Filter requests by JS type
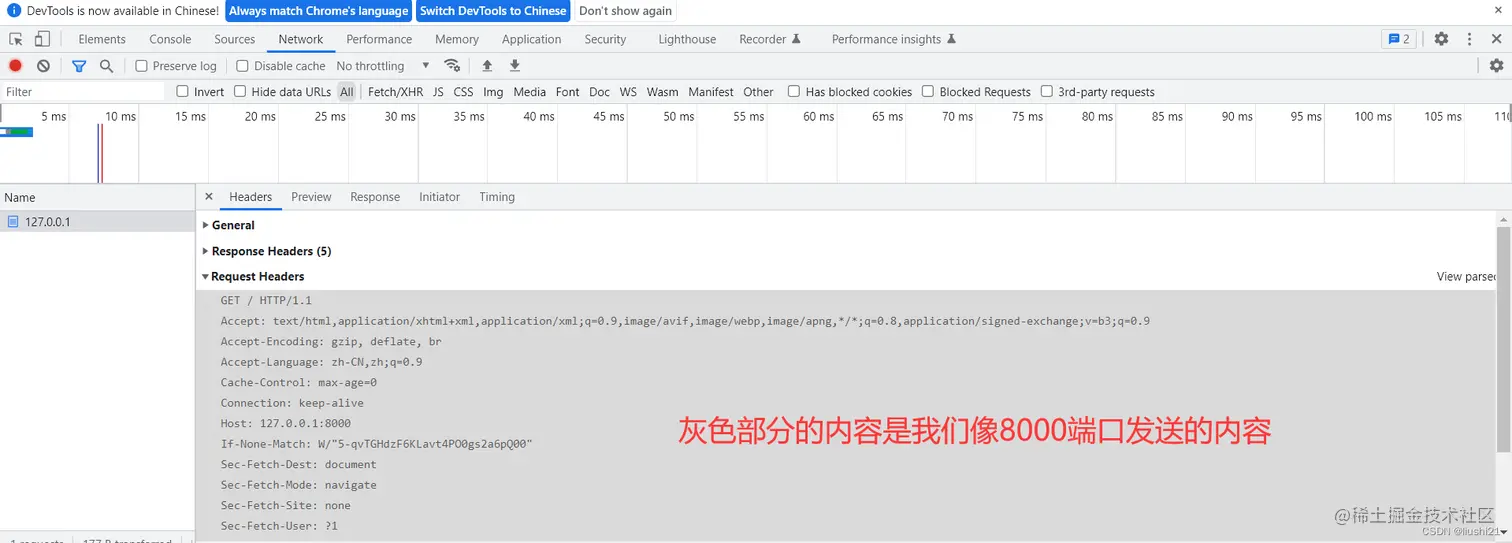 (x=438, y=91)
